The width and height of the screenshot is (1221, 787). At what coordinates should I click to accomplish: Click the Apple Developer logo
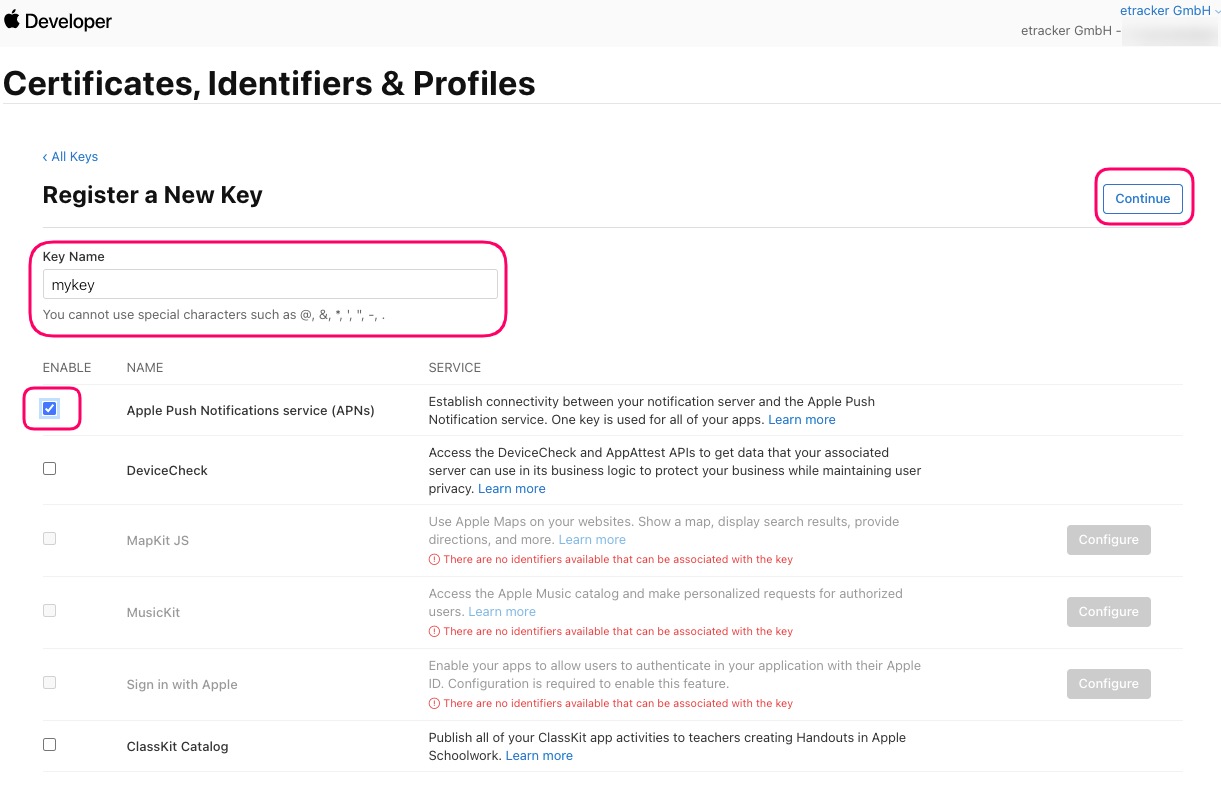click(58, 21)
